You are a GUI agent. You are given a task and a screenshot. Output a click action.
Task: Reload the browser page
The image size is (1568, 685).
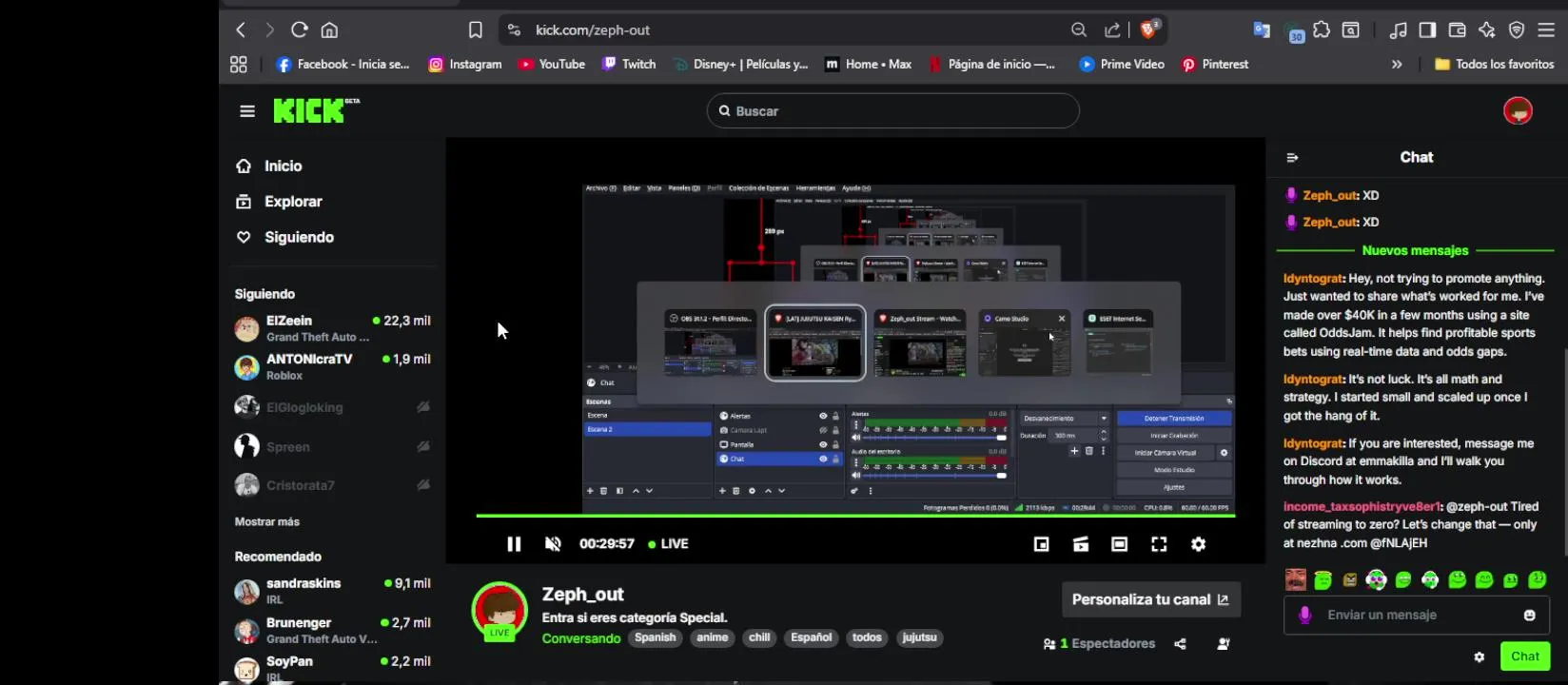300,30
